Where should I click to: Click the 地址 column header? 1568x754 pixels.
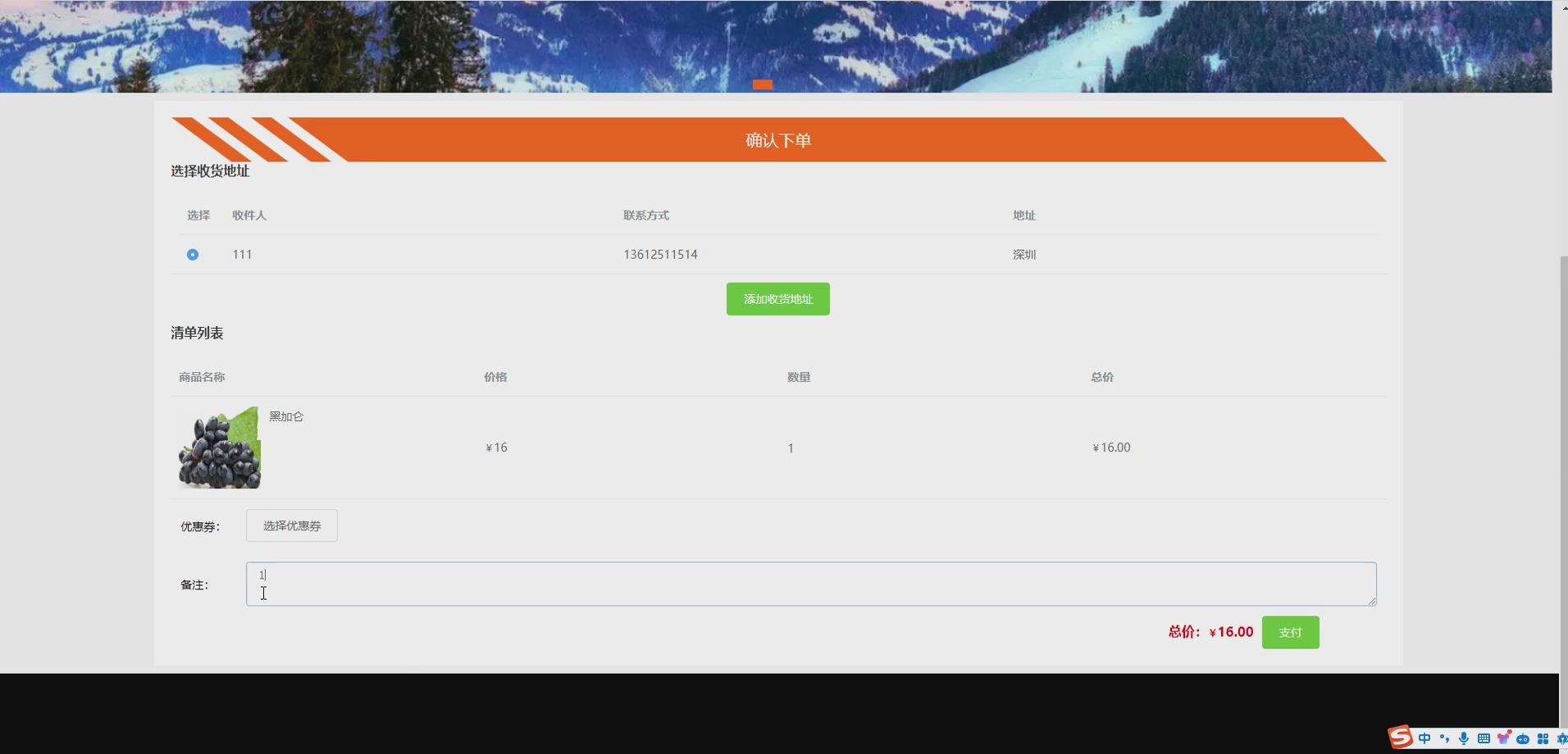click(1024, 216)
